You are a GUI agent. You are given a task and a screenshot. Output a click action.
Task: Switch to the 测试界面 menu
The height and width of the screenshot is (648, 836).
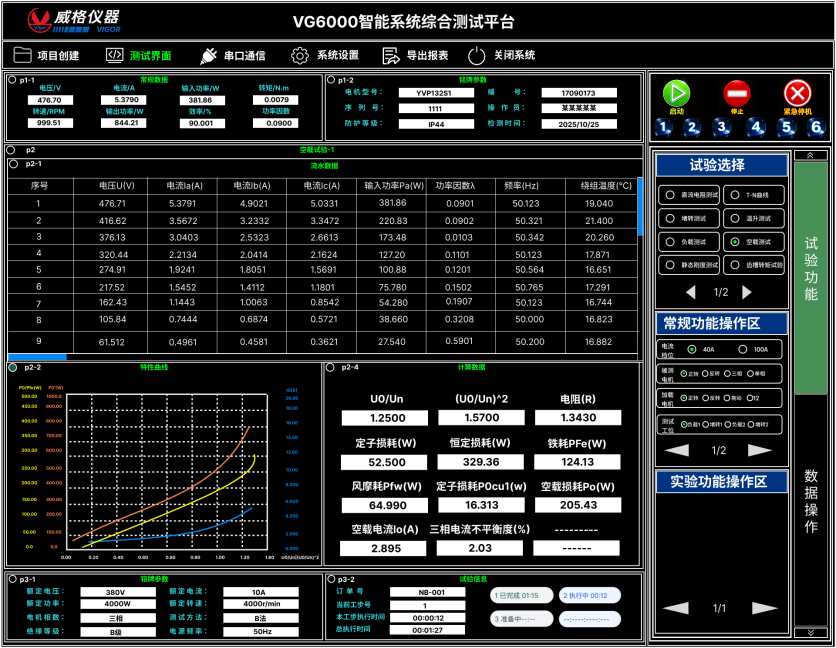coord(150,55)
